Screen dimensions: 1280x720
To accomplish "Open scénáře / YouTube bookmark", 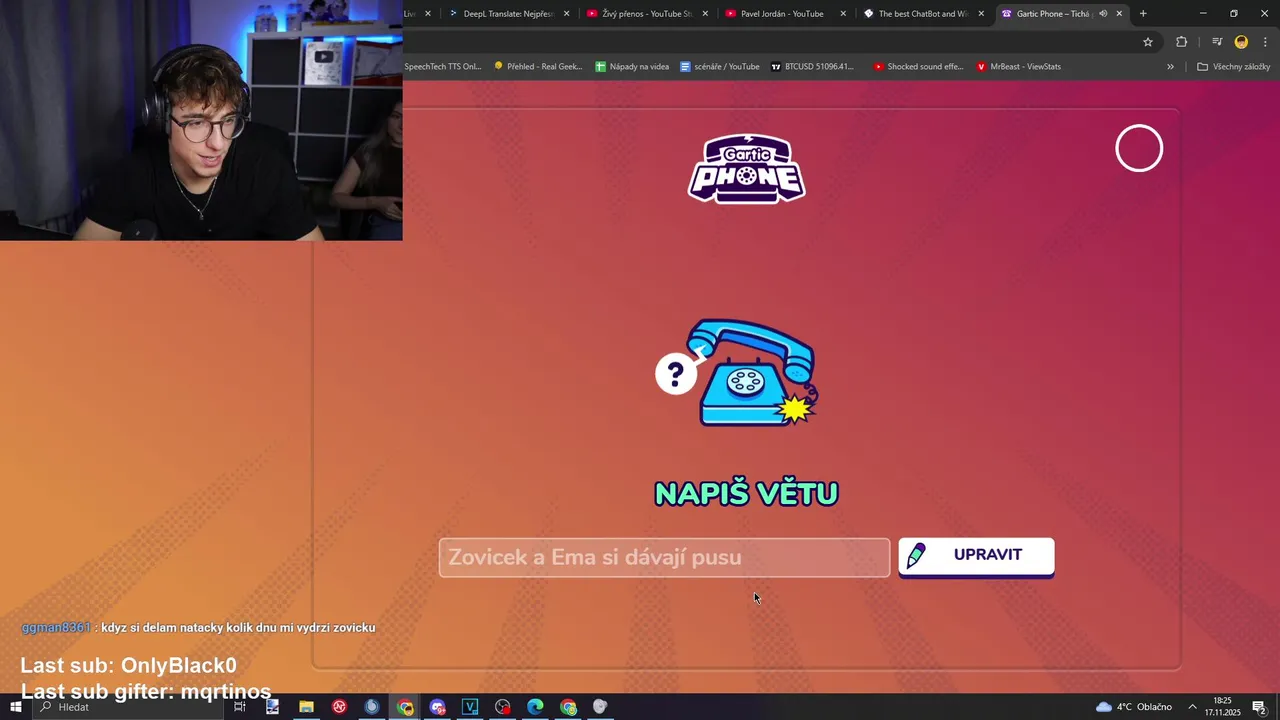I will 720,67.
